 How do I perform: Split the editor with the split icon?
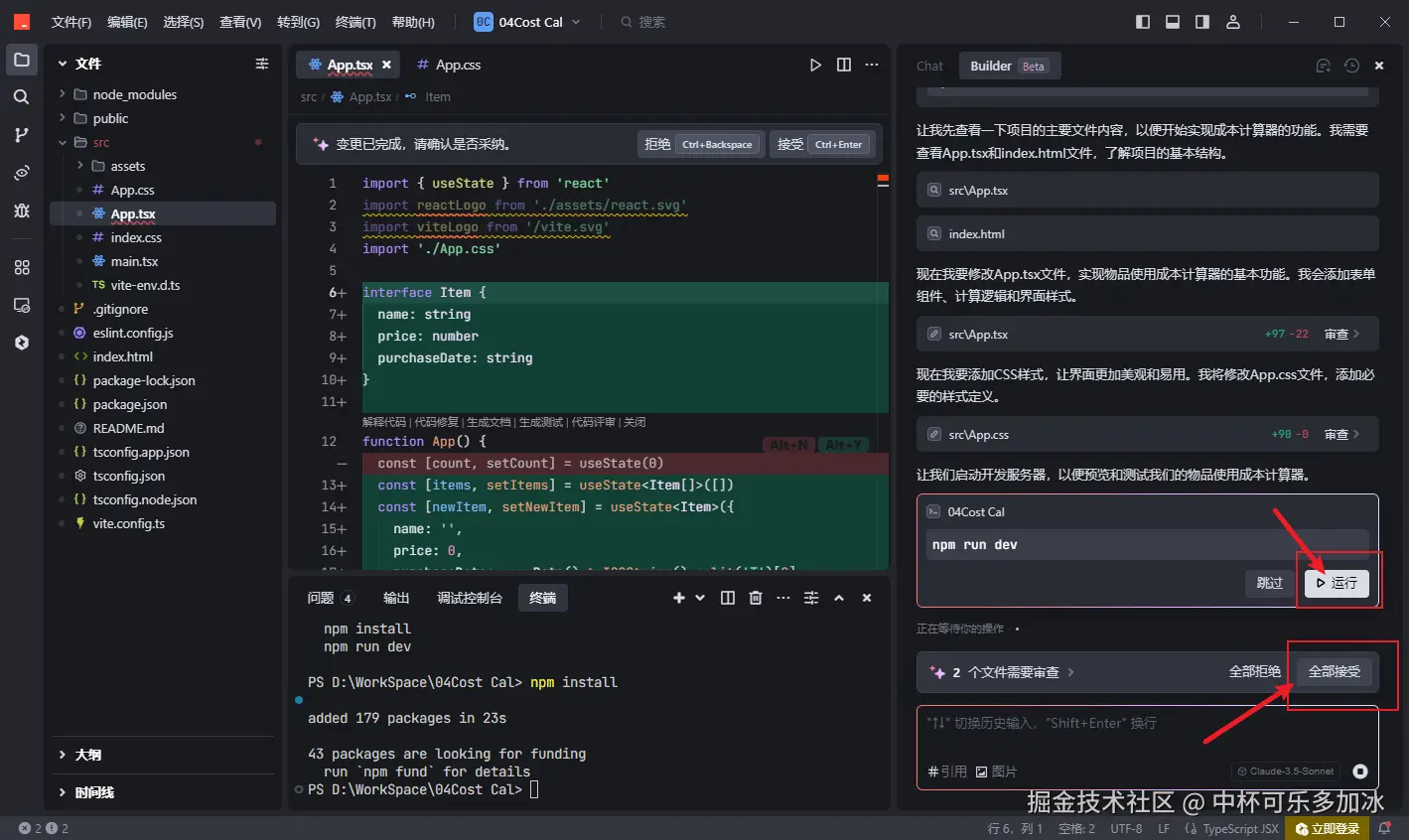(x=844, y=65)
